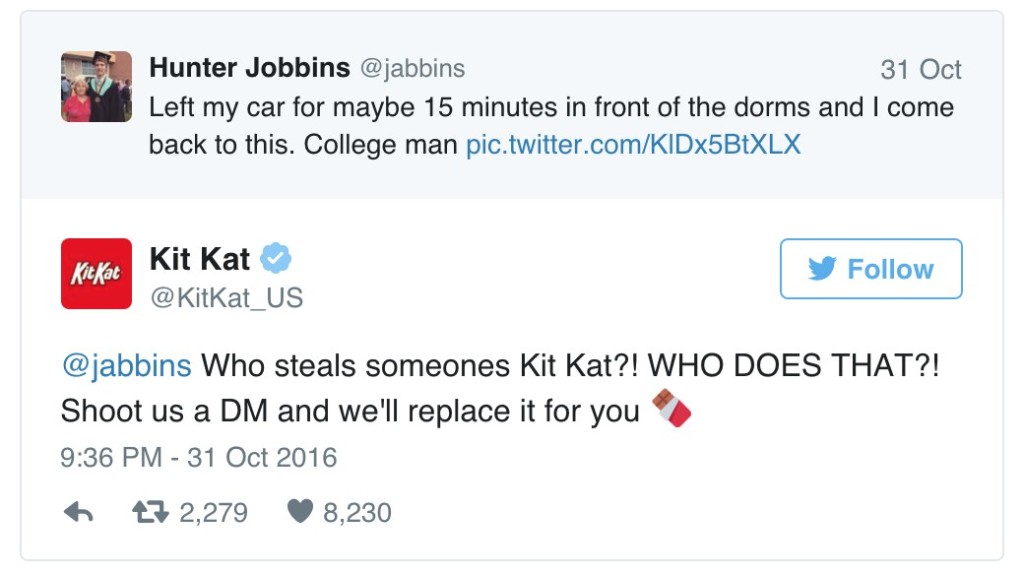Click the @jabbins mention in Kit Kat's reply
Screen dimensions: 1024x575
coord(126,366)
